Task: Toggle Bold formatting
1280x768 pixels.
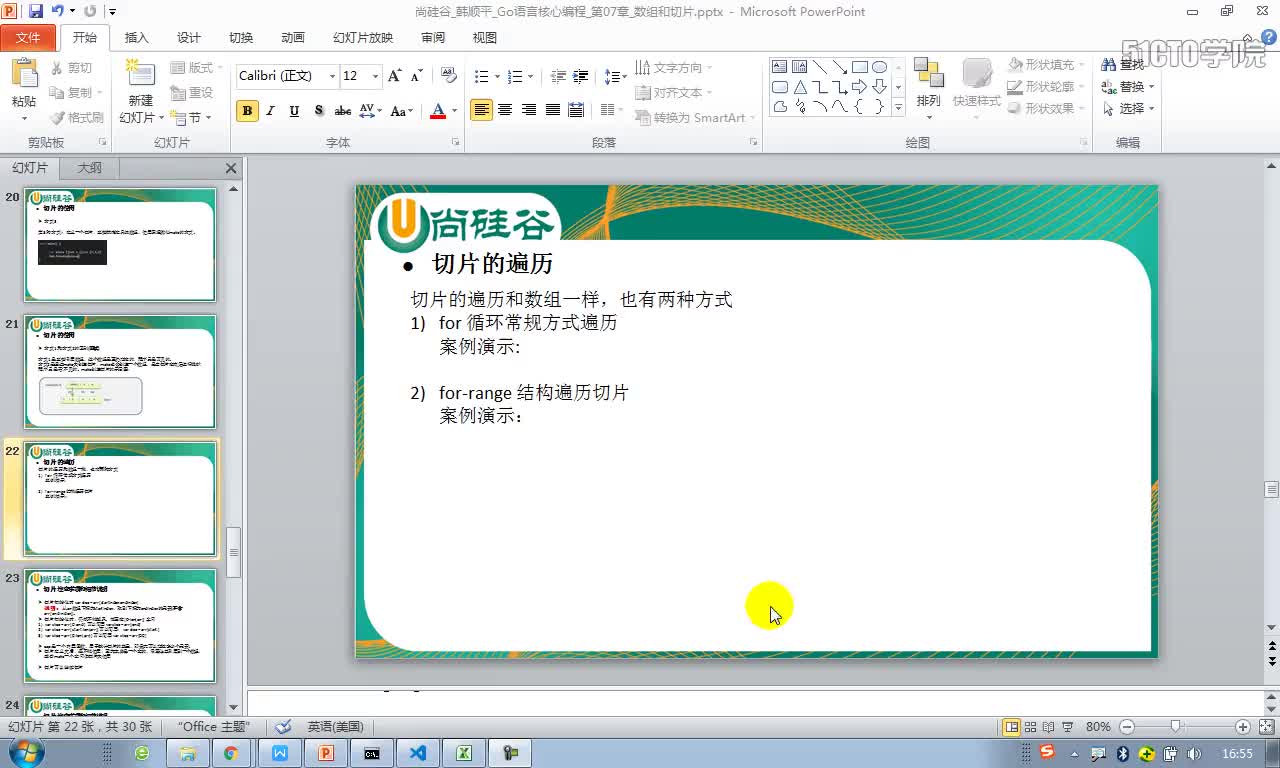Action: click(x=247, y=111)
